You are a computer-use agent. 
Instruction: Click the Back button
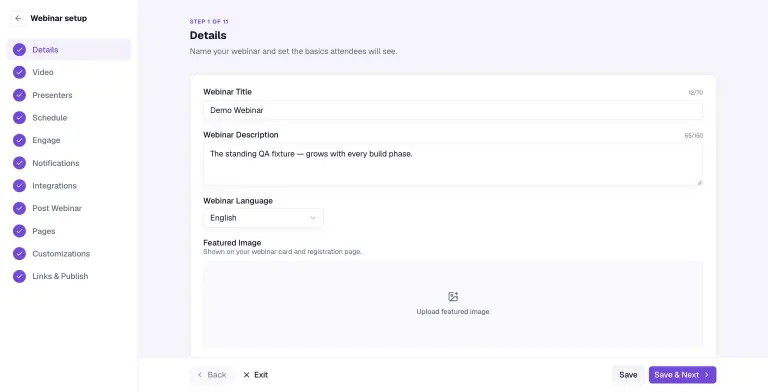[212, 375]
